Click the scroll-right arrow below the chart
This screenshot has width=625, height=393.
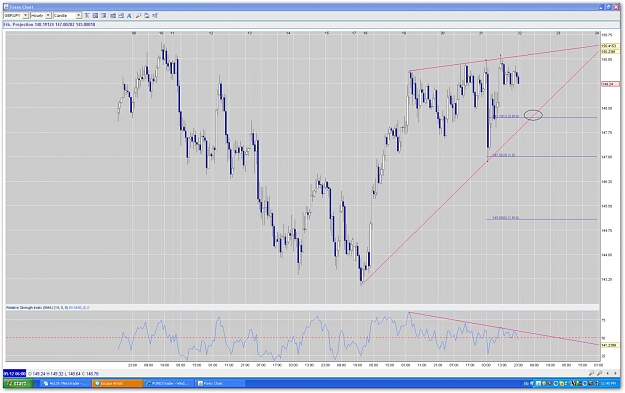(615, 373)
